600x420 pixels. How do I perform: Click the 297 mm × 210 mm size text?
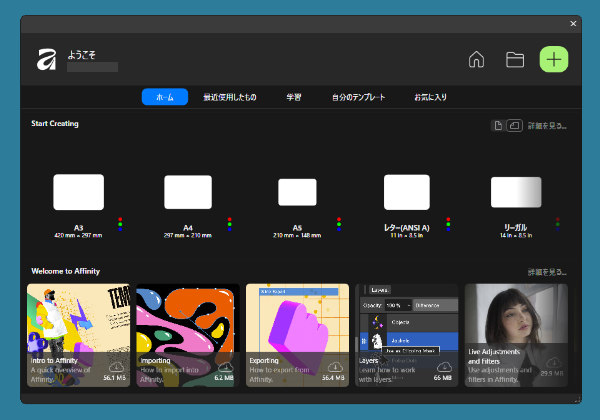pyautogui.click(x=188, y=236)
